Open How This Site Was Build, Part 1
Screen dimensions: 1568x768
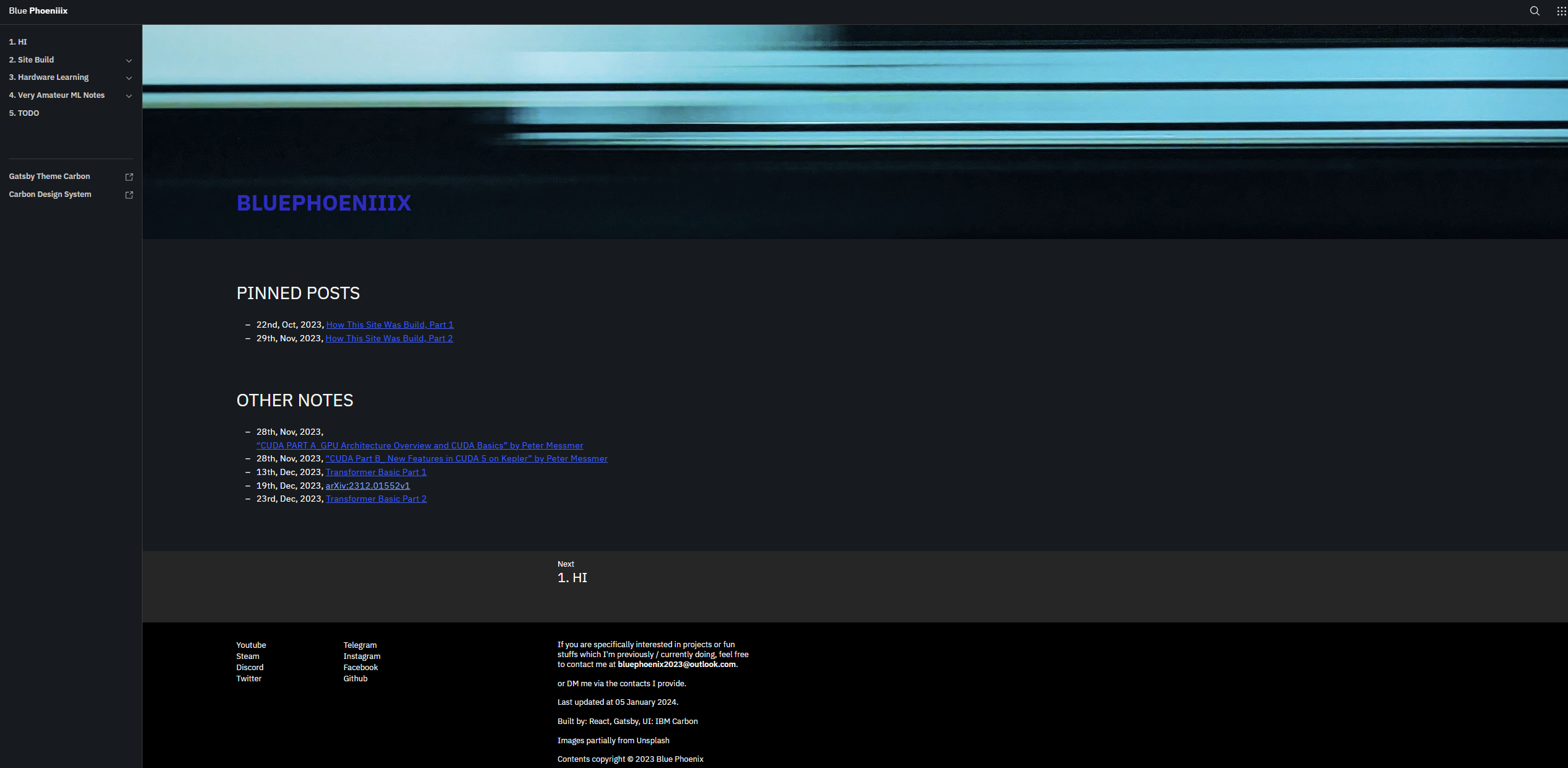pos(390,325)
